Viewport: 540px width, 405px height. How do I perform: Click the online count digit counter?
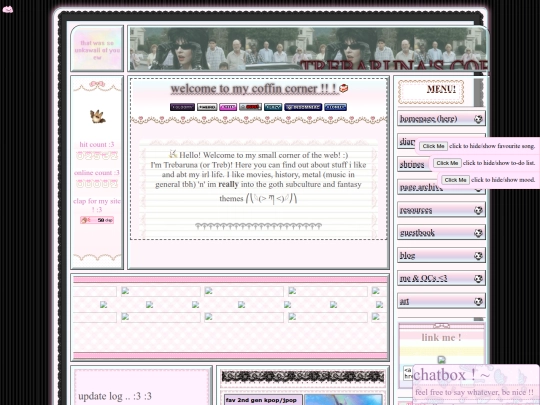[x=97, y=184]
